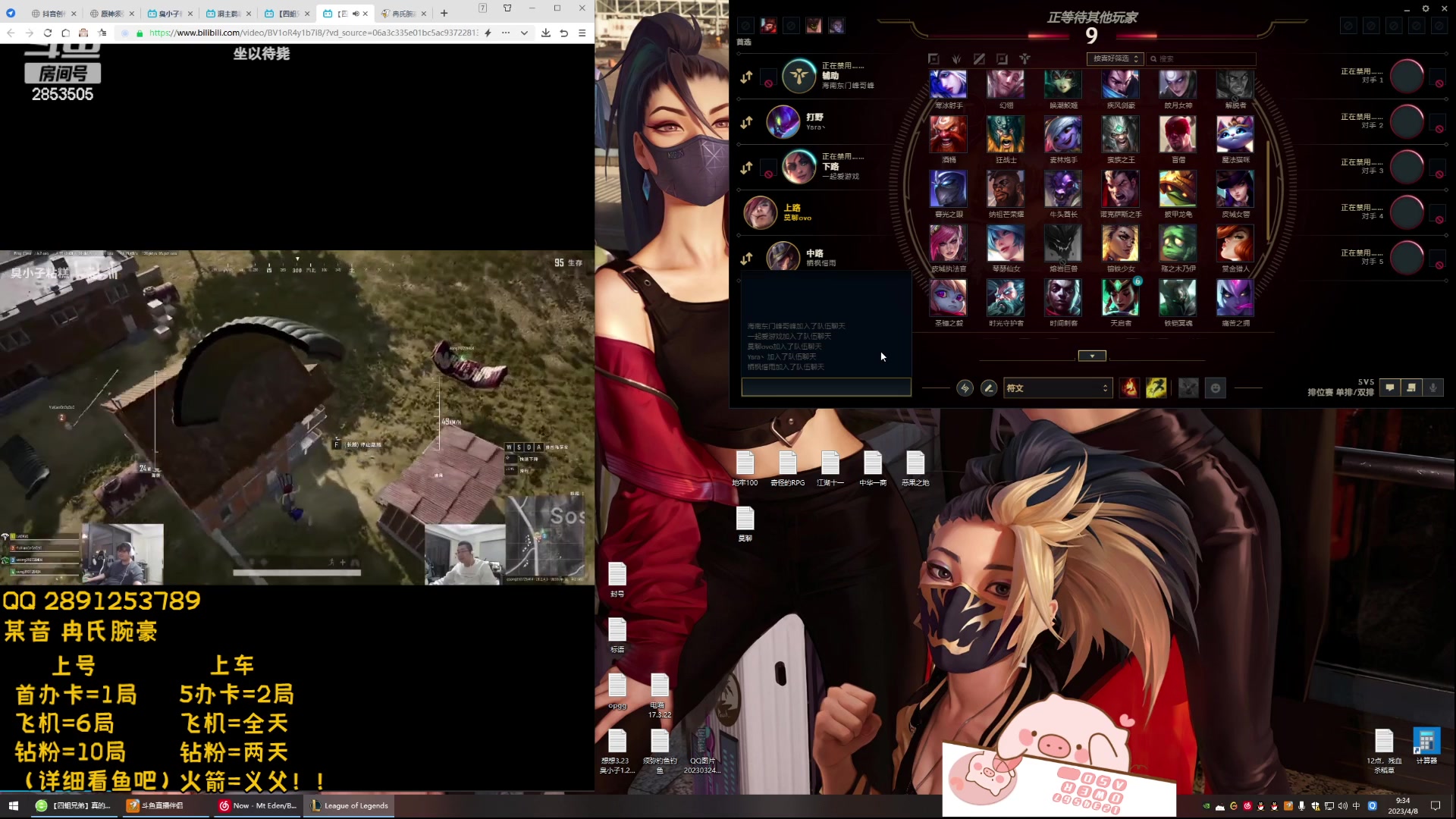Click swap arrows next to 打野 player
1456x819 pixels.
tap(746, 122)
